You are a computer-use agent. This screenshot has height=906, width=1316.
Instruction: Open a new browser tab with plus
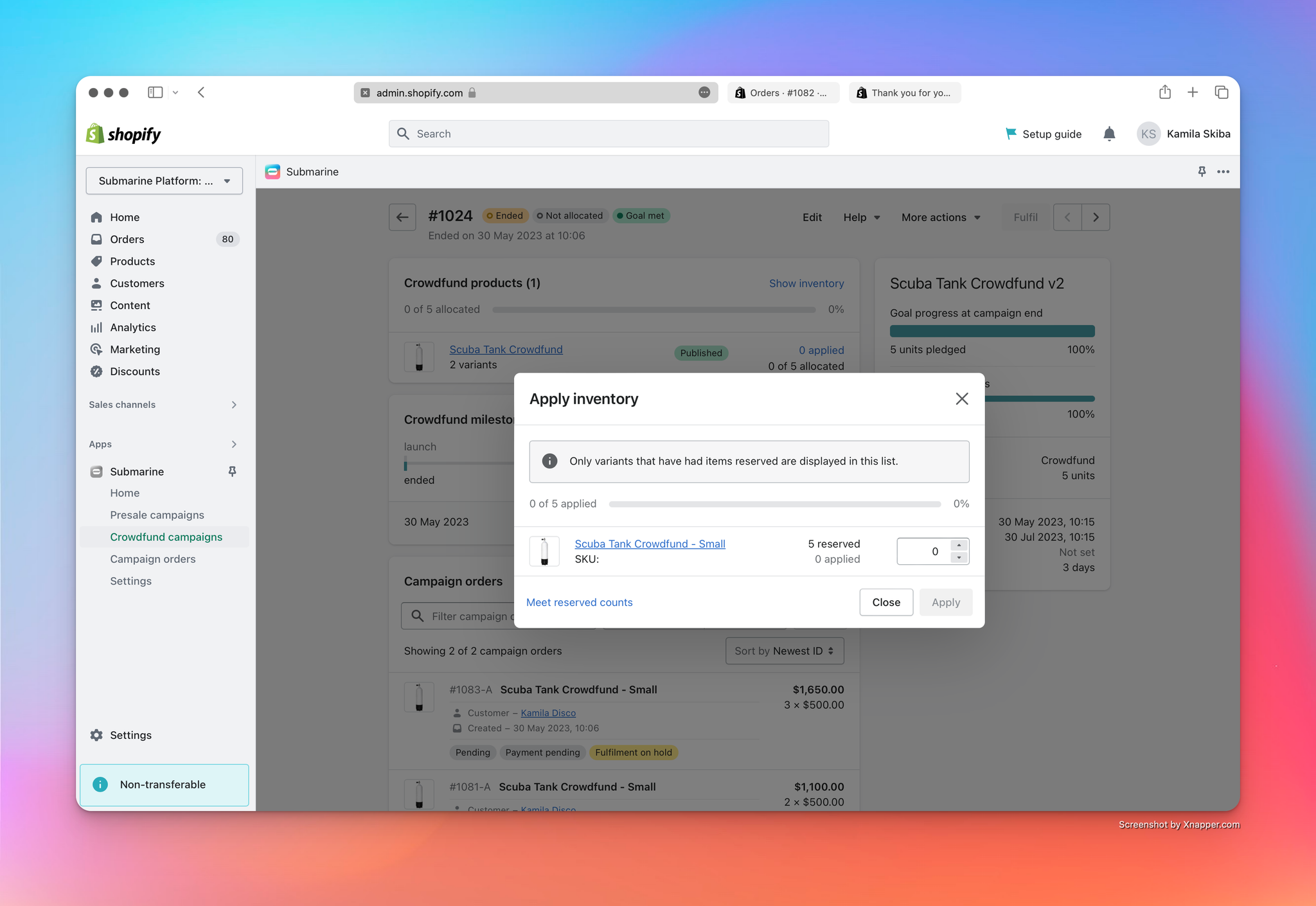tap(1193, 93)
